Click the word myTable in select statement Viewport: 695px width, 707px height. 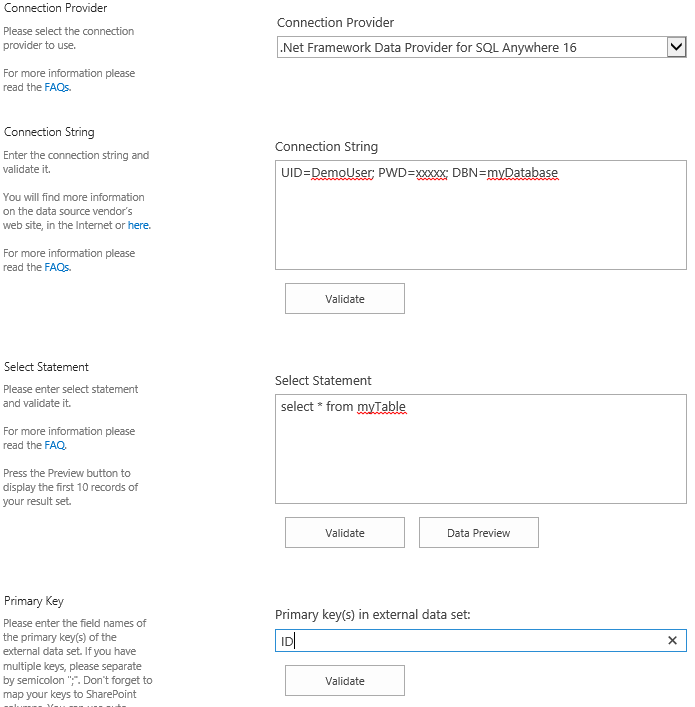381,407
